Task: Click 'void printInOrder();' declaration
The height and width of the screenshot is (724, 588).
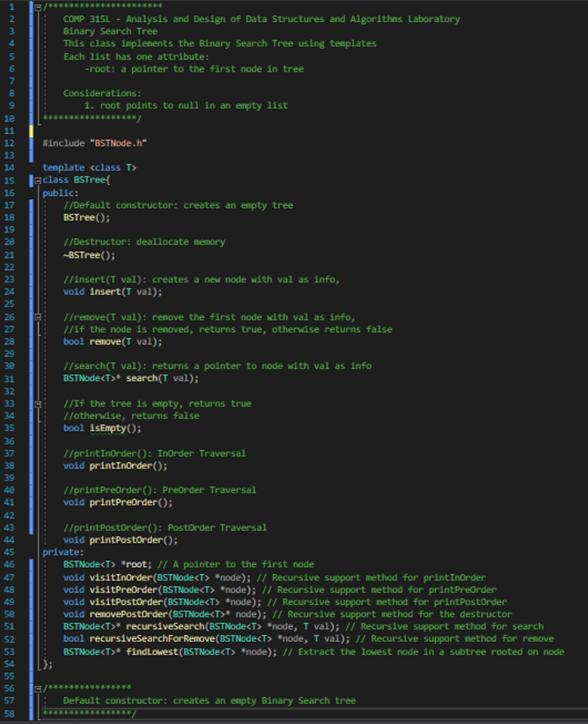Action: [115, 465]
